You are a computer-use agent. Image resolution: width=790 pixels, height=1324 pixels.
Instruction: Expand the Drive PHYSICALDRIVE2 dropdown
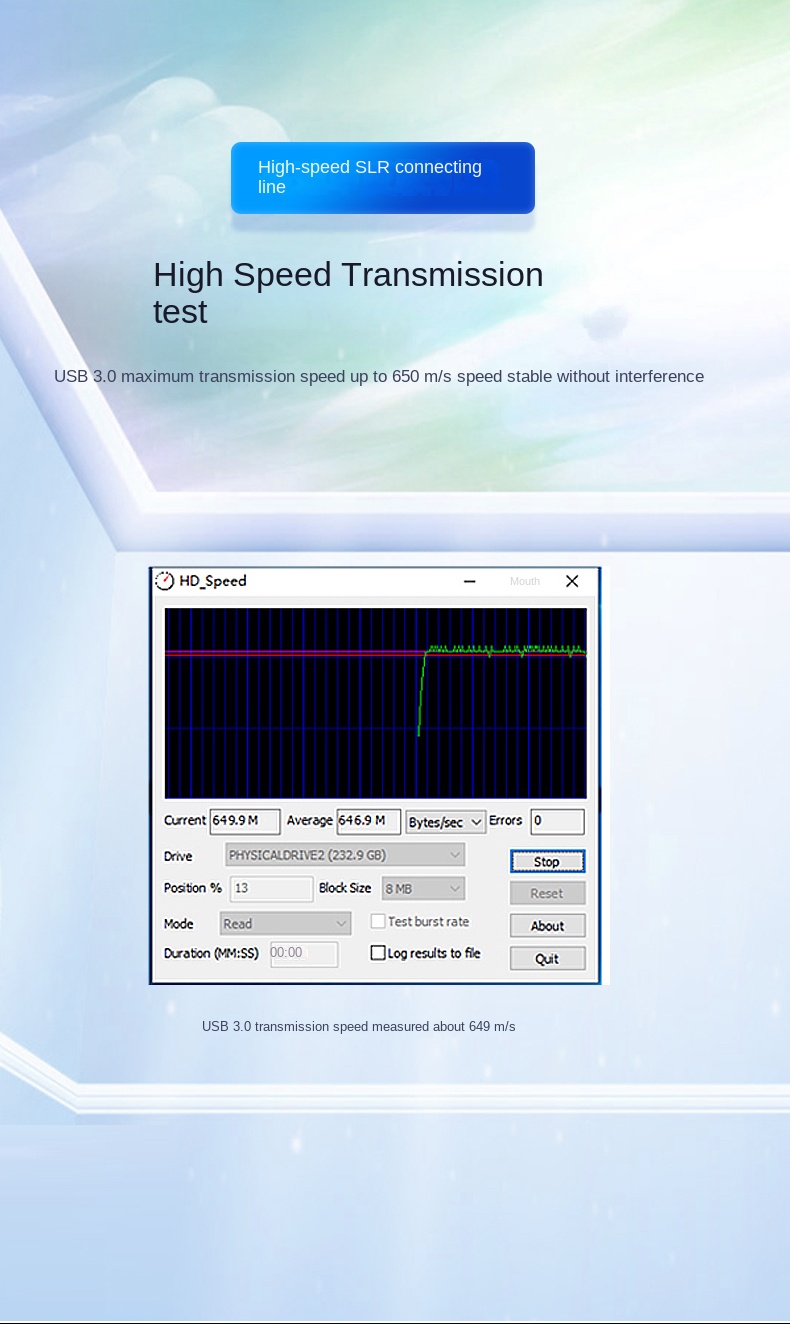point(345,855)
